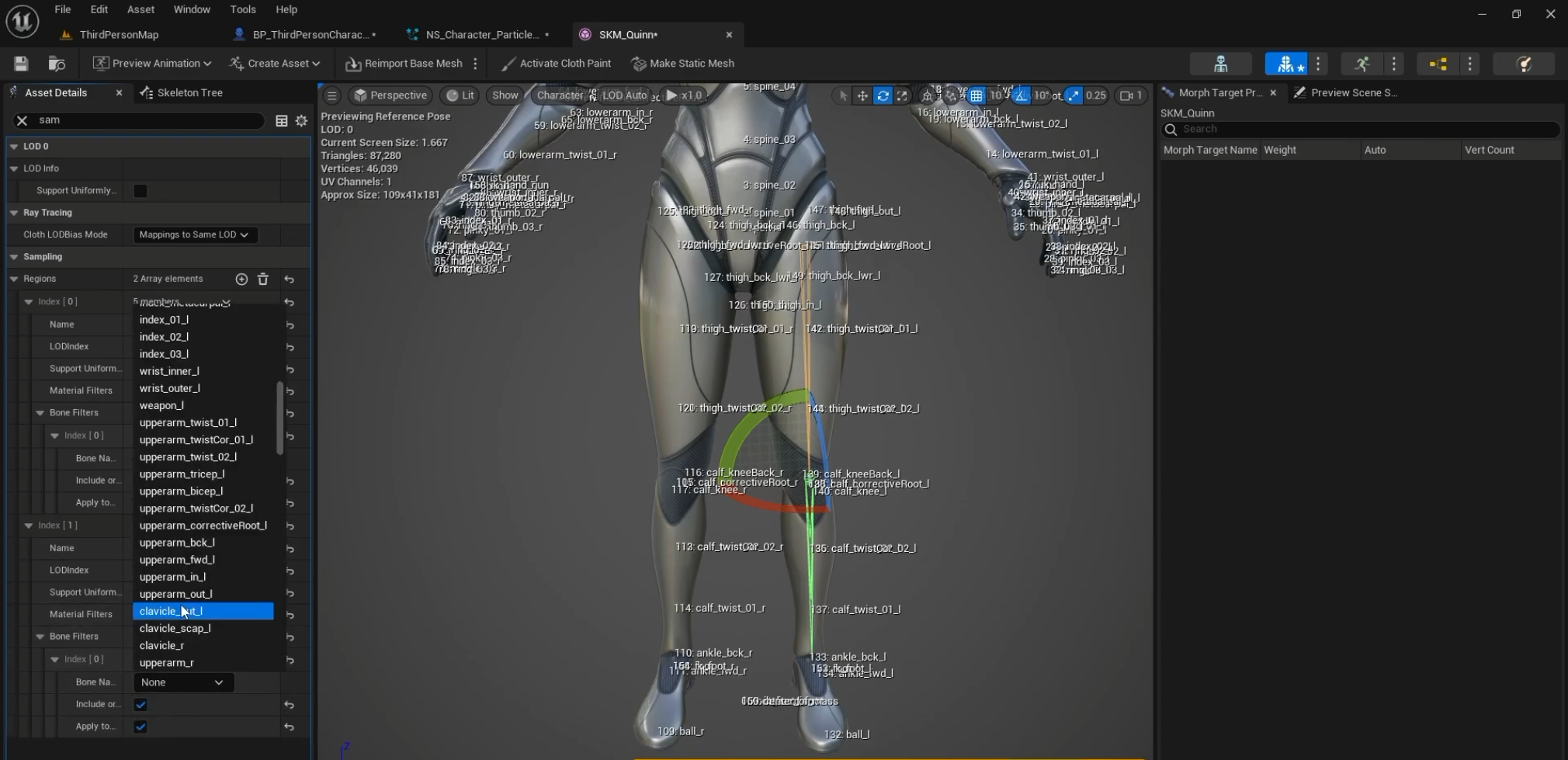
Task: Collapse Regions Index [1] entry
Action: click(x=29, y=526)
